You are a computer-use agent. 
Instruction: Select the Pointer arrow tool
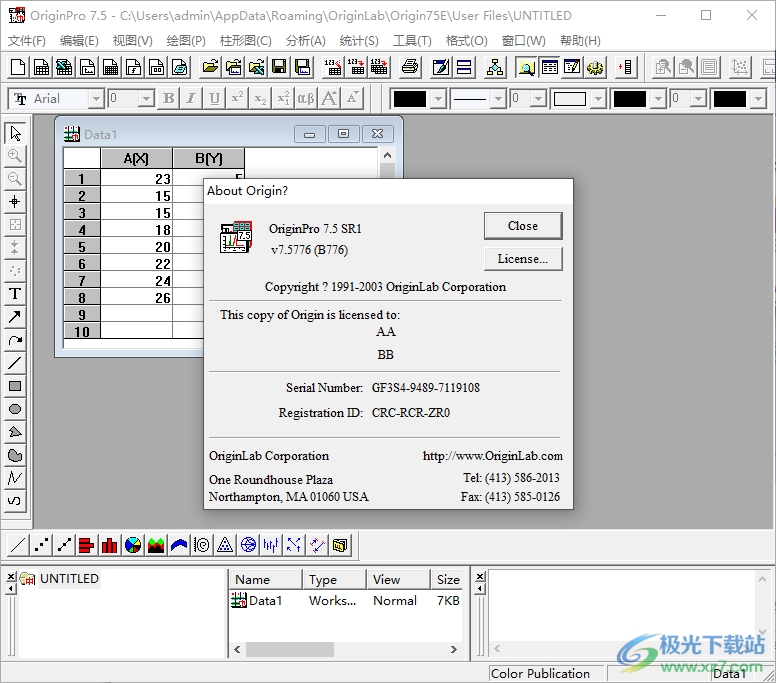pos(15,133)
